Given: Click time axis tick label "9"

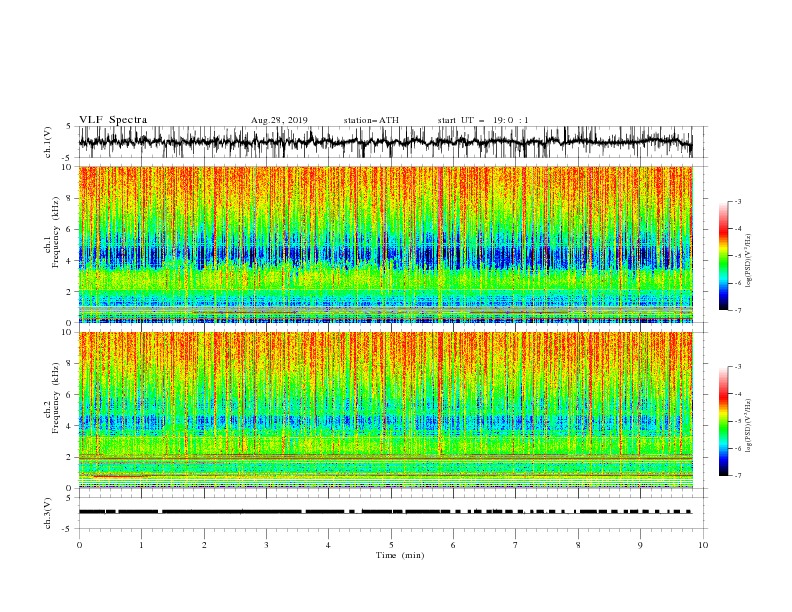Looking at the screenshot, I should pyautogui.click(x=640, y=545).
